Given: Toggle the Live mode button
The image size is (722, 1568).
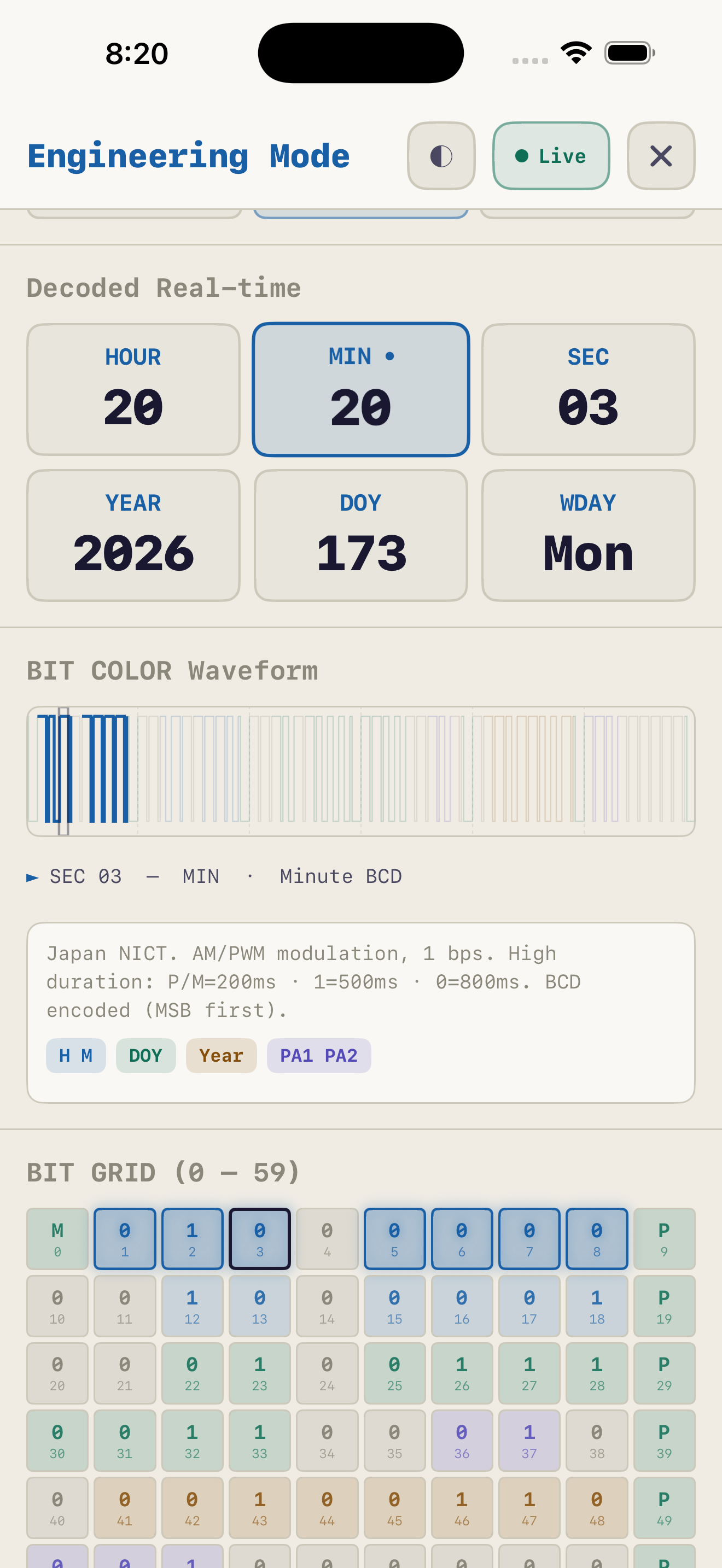Looking at the screenshot, I should coord(551,156).
